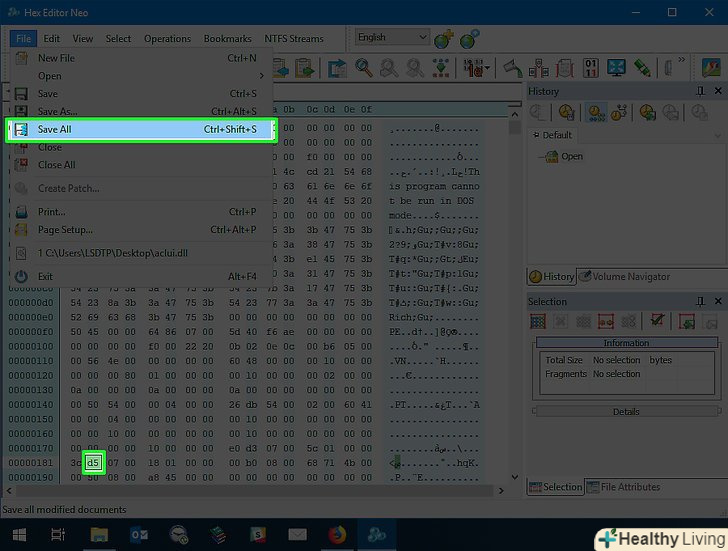The width and height of the screenshot is (728, 551).
Task: Open the View menu
Action: tap(83, 39)
